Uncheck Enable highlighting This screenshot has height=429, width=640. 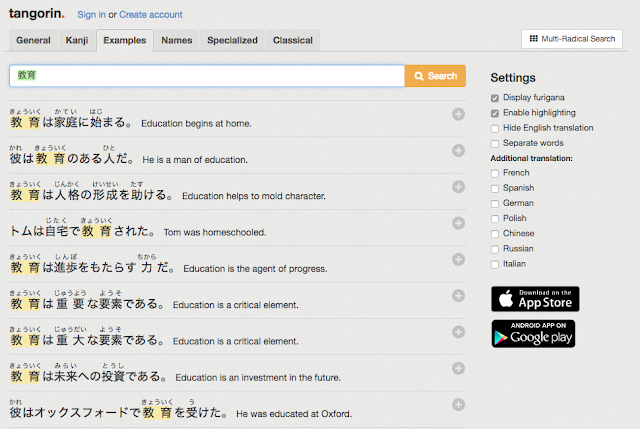coord(495,113)
